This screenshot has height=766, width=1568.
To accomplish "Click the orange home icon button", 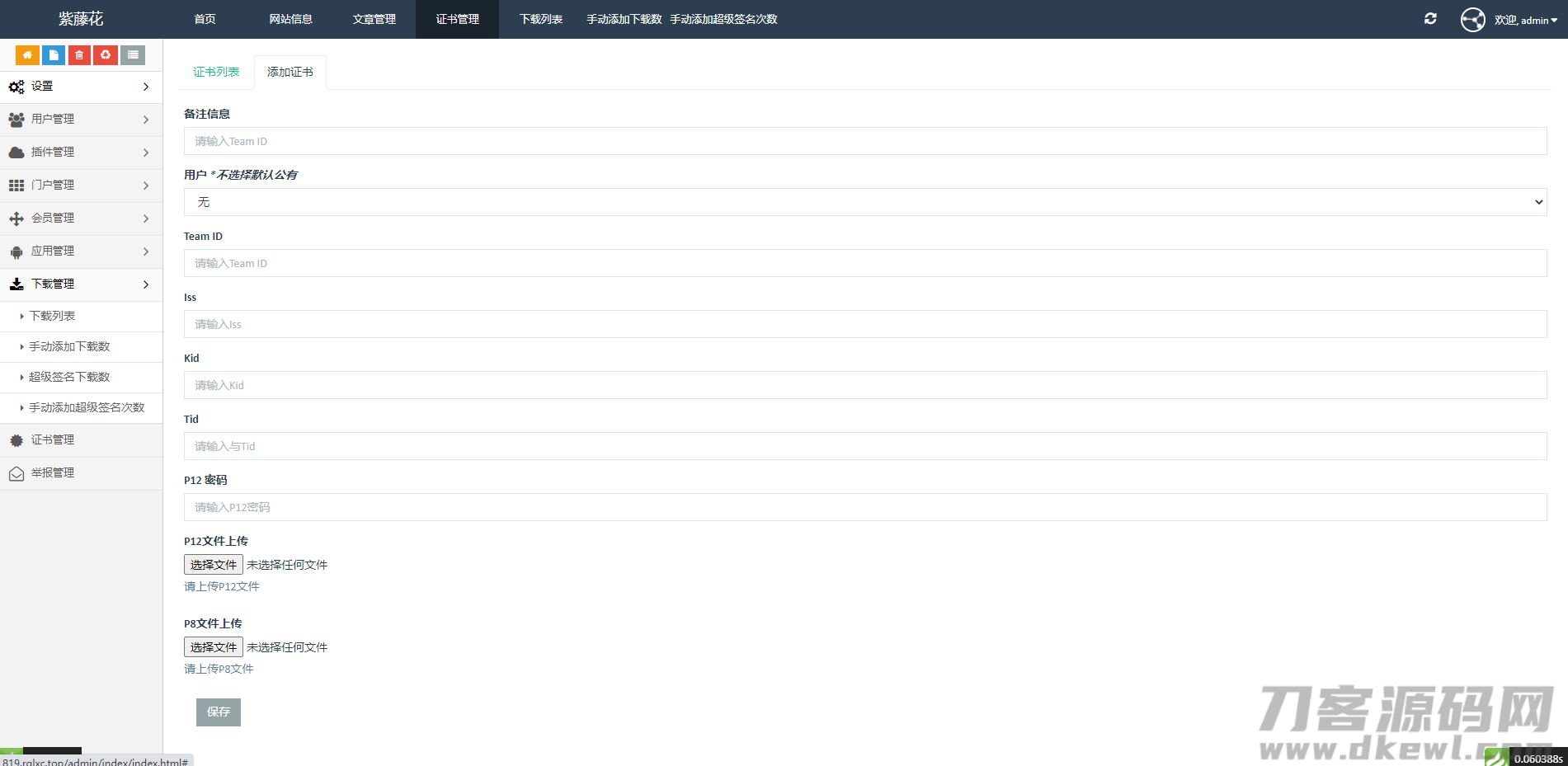I will pos(27,55).
